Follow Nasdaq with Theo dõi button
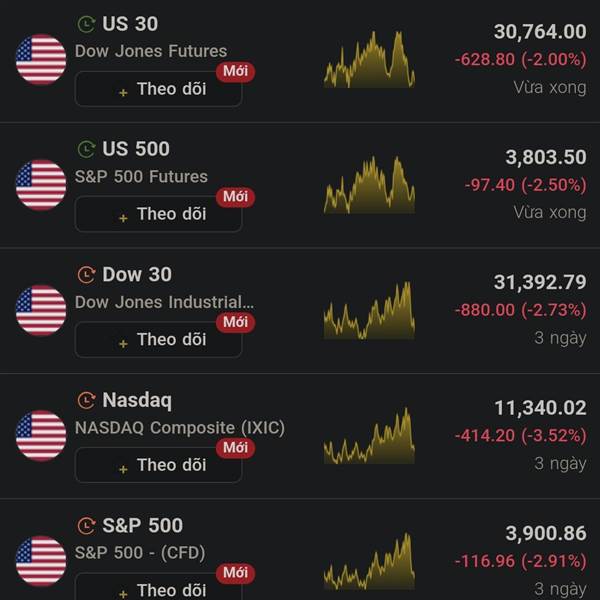Image resolution: width=600 pixels, height=600 pixels. tap(158, 465)
